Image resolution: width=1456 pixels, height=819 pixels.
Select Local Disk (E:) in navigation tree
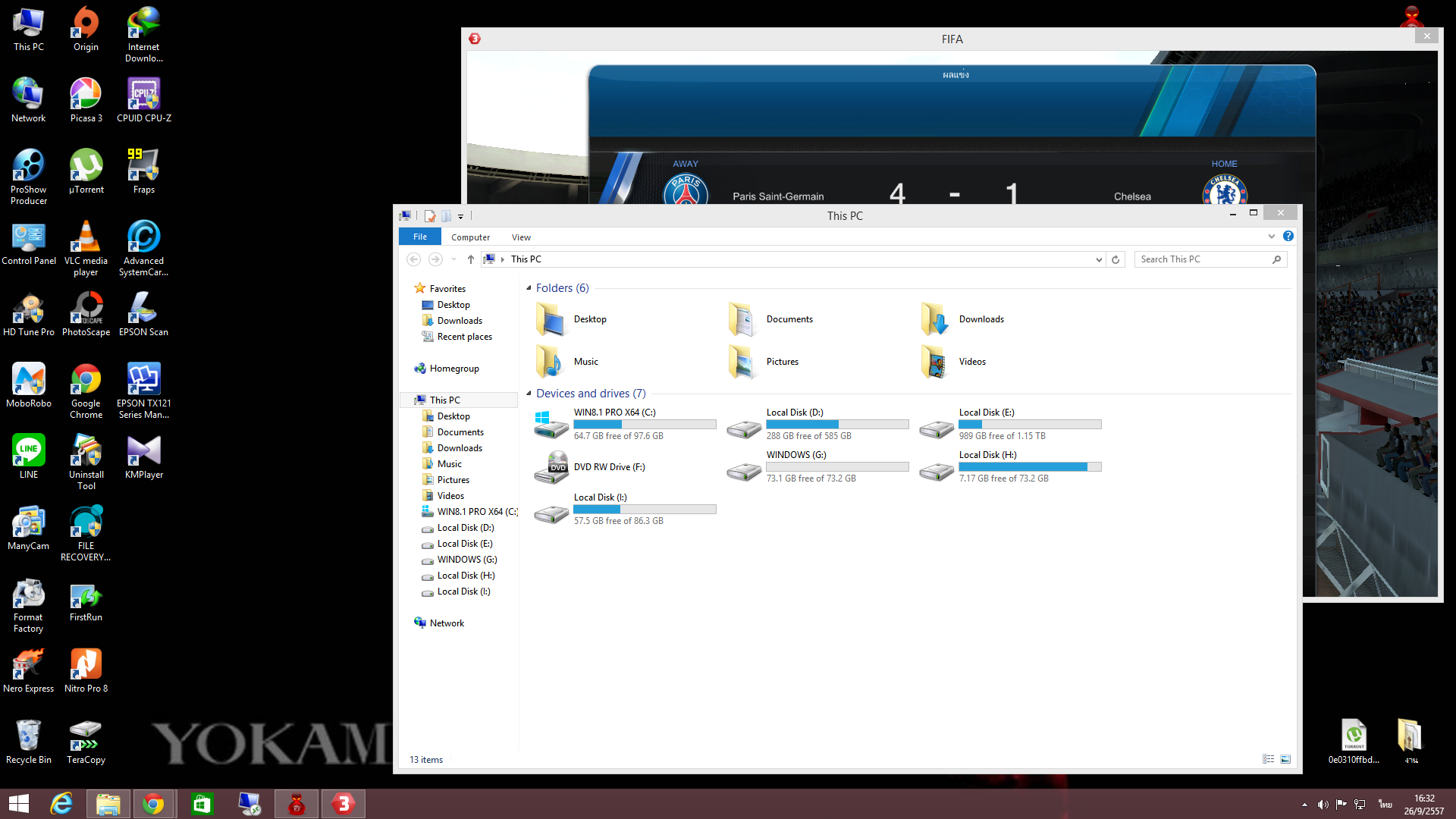point(464,544)
